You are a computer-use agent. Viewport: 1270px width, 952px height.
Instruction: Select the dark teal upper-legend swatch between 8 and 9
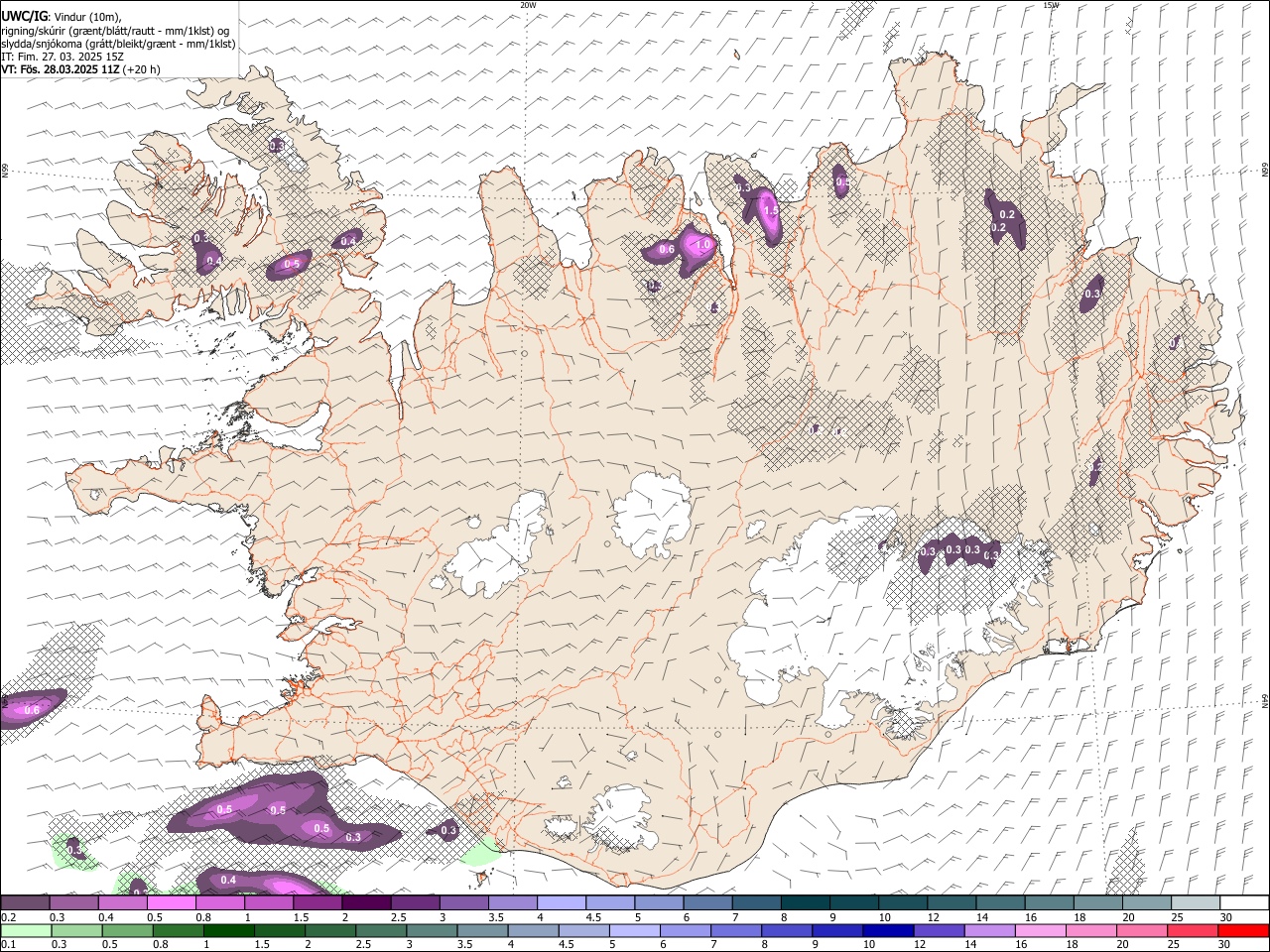(x=805, y=902)
